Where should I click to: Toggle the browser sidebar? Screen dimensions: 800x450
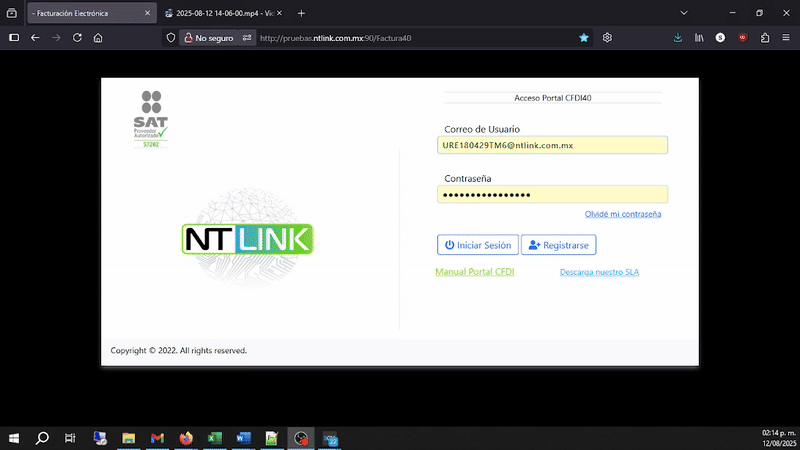tap(14, 38)
